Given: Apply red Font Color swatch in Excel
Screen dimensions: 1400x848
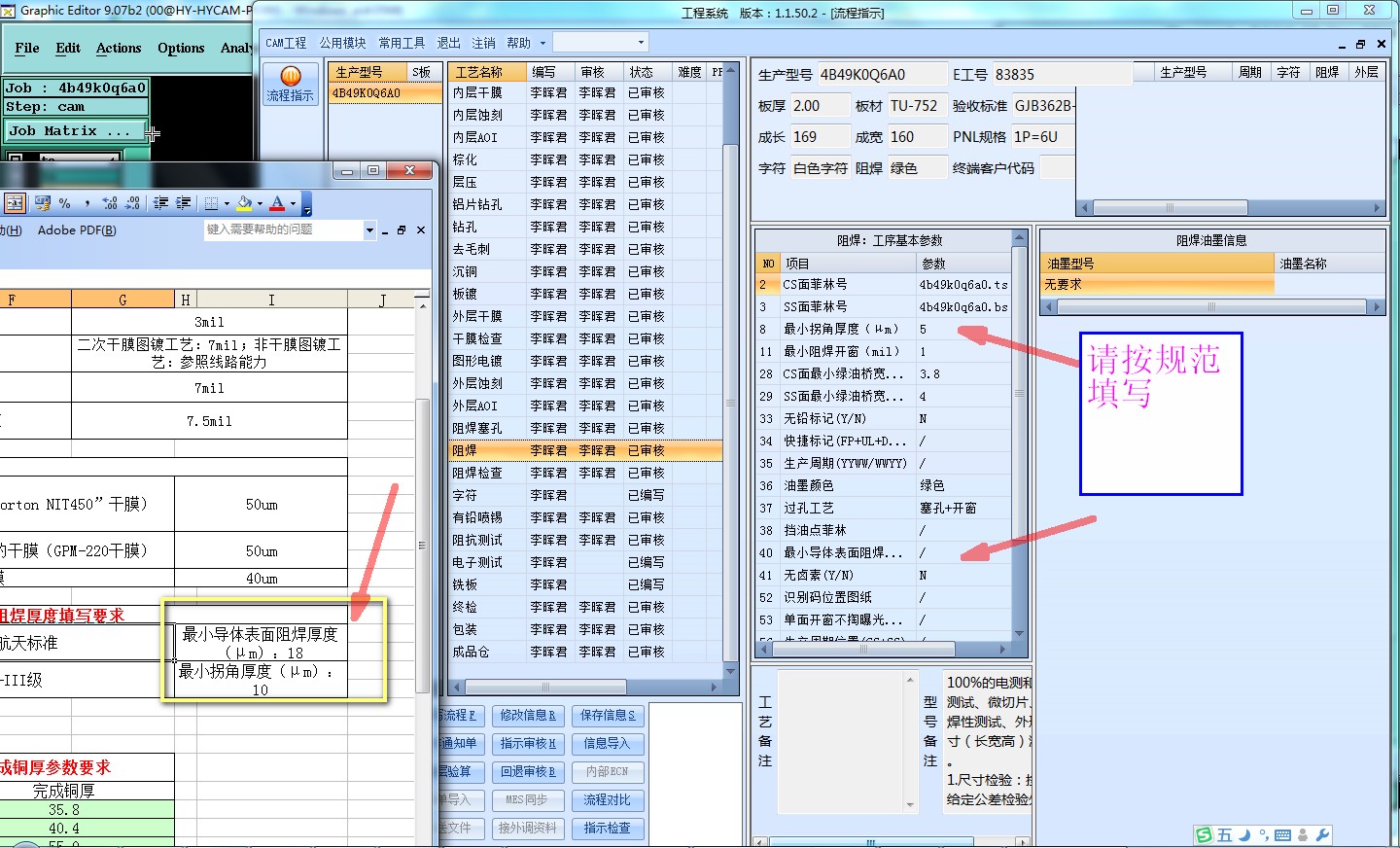Looking at the screenshot, I should [277, 203].
